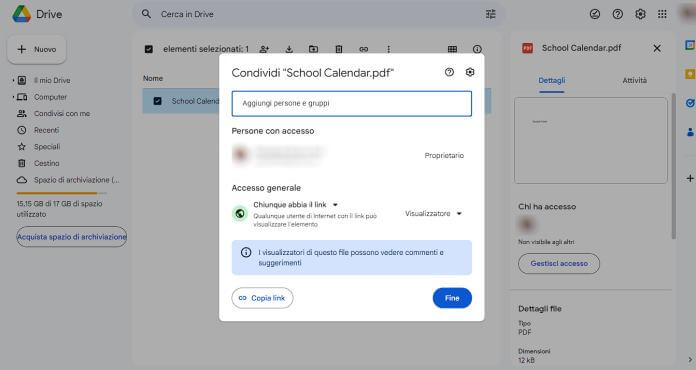Open the Visualizzatore role dropdown
The image size is (696, 370).
point(433,213)
